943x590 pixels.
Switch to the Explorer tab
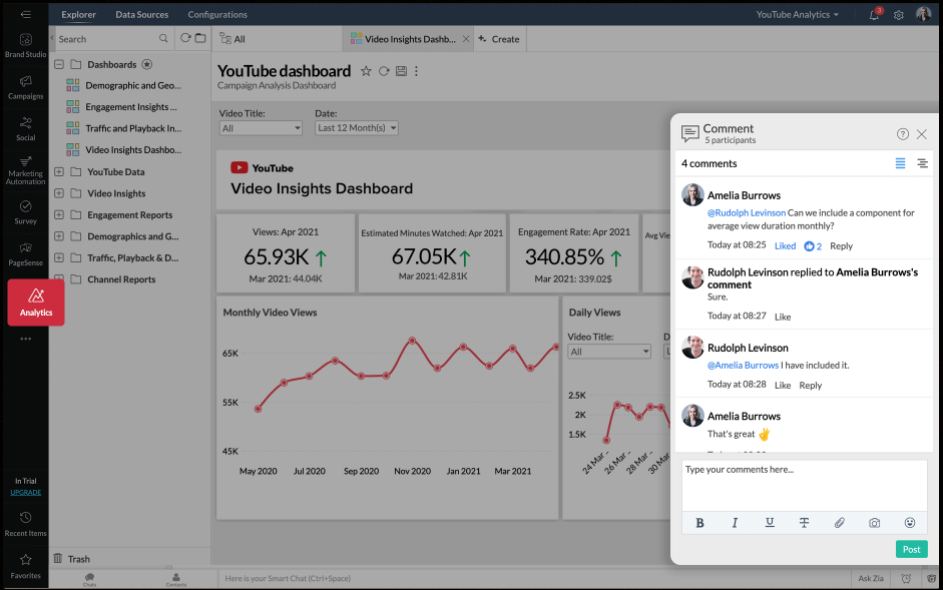tap(78, 14)
